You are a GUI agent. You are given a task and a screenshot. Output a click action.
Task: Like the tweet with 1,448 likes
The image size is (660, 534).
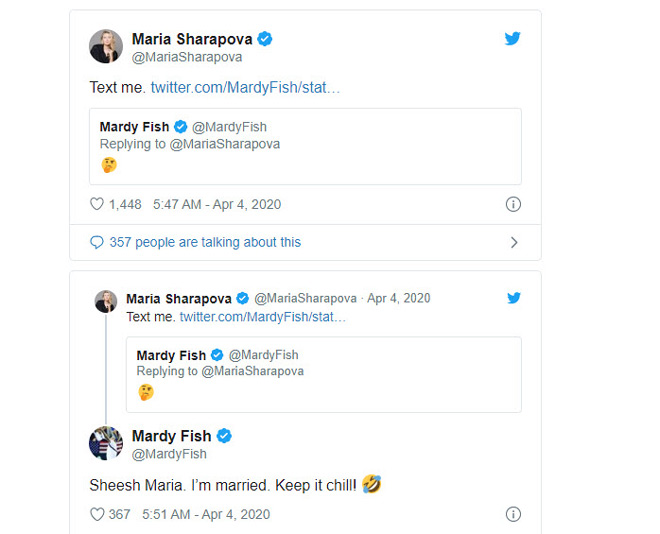[x=97, y=204]
